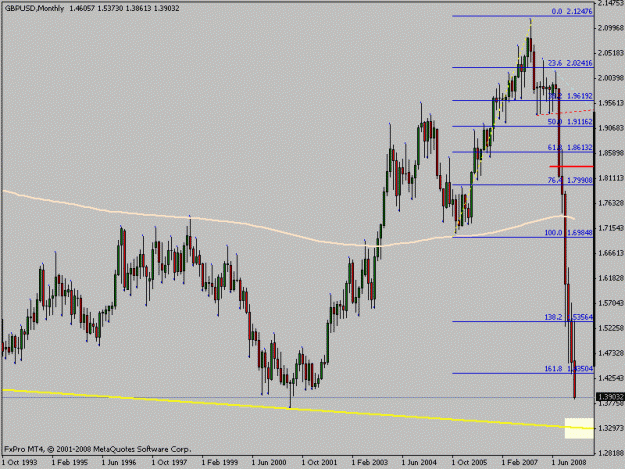The image size is (625, 469).
Task: Click the '1 Jun 1996' date label
Action: [x=119, y=463]
